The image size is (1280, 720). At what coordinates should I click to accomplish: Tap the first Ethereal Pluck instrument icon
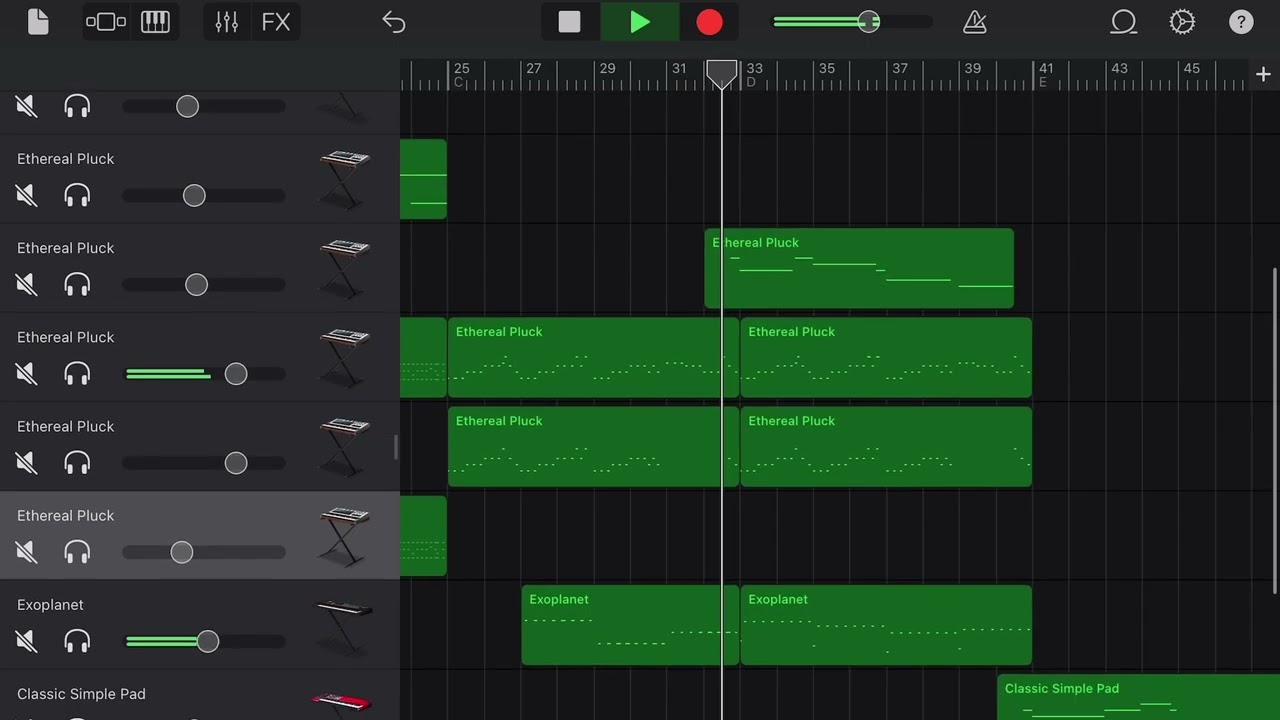point(344,180)
